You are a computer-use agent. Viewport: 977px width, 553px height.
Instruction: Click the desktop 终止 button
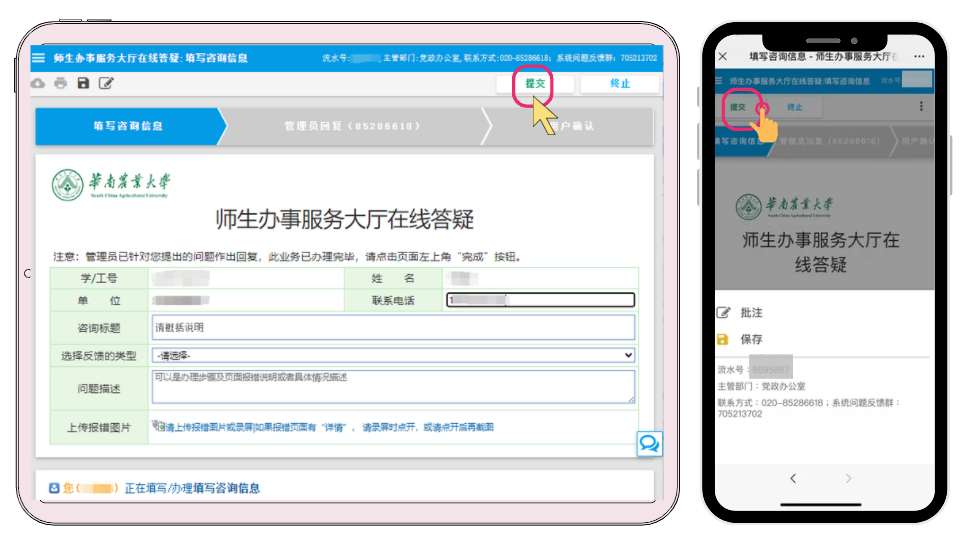[620, 84]
